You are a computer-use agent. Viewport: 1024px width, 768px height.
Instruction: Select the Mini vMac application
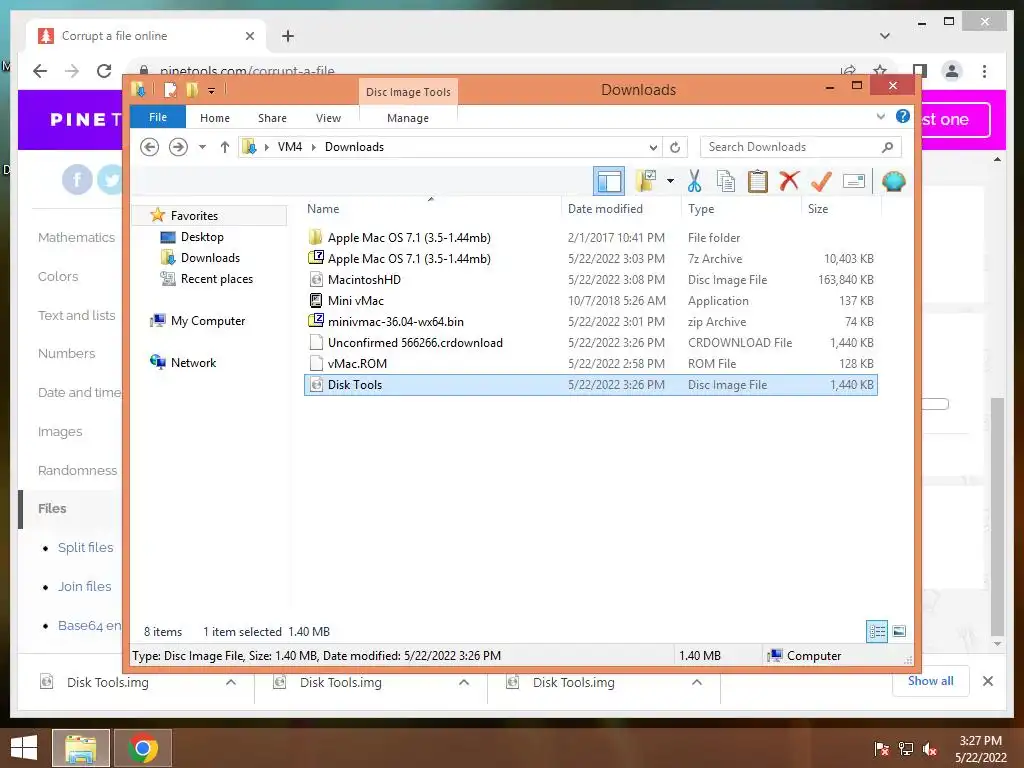click(590, 300)
